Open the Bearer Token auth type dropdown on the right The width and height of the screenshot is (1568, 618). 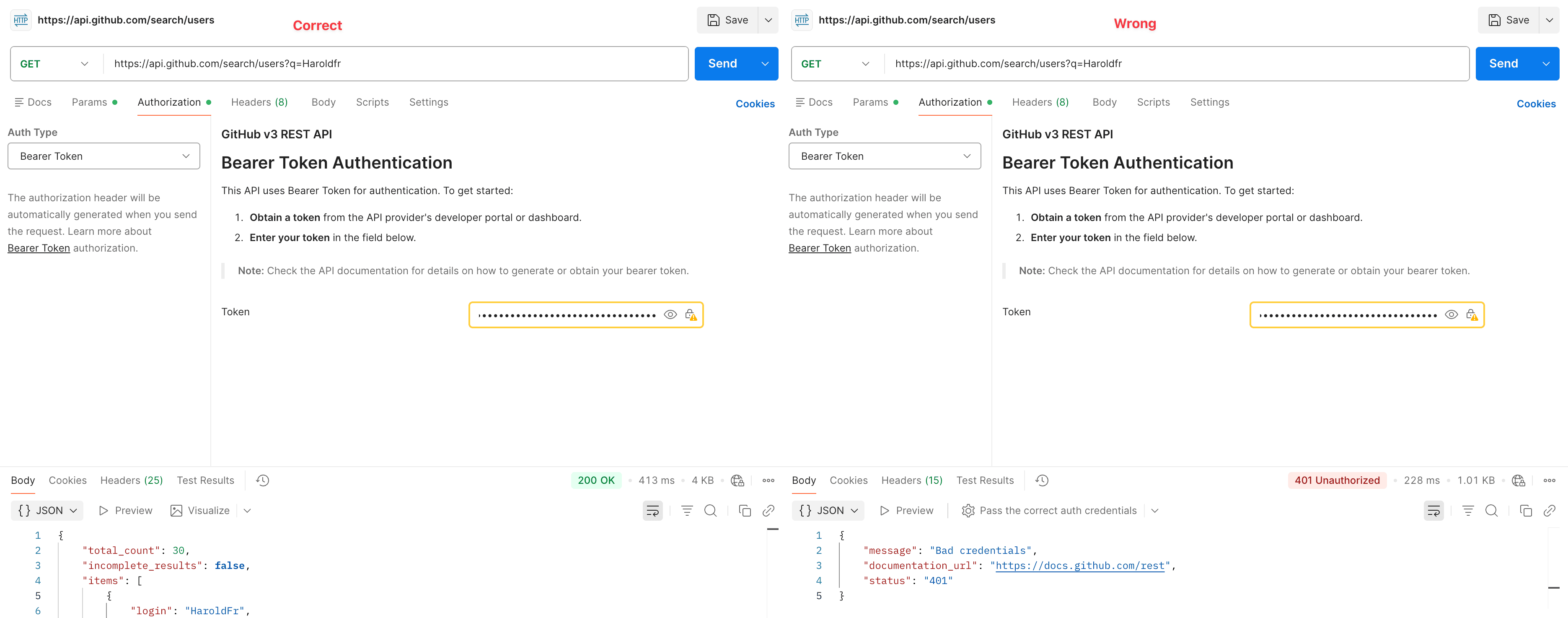click(885, 156)
